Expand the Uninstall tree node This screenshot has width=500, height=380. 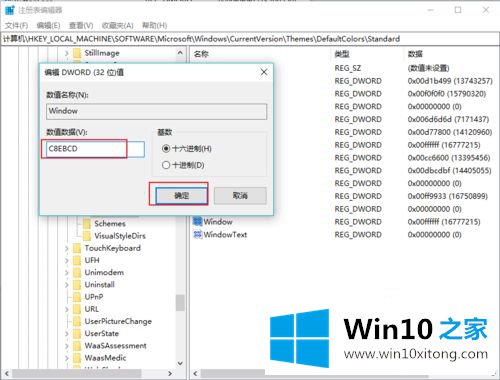click(66, 285)
